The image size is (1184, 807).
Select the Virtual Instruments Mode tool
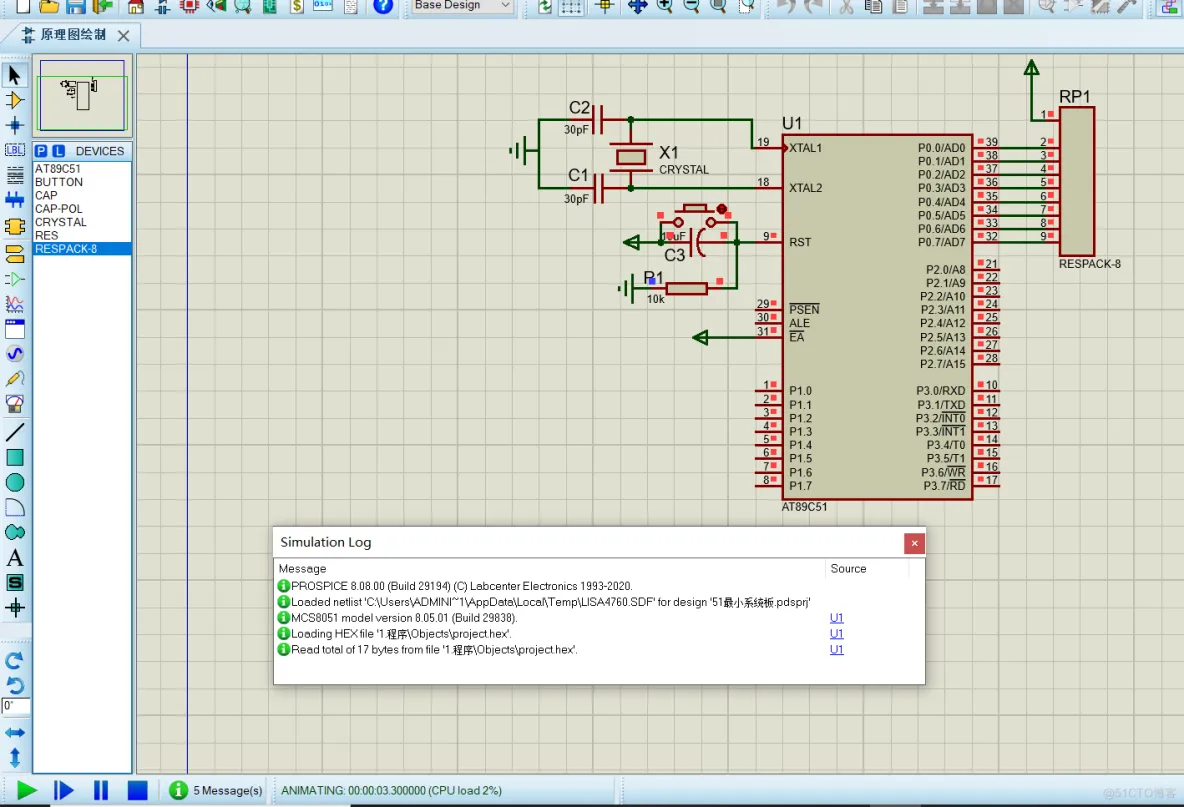point(14,404)
